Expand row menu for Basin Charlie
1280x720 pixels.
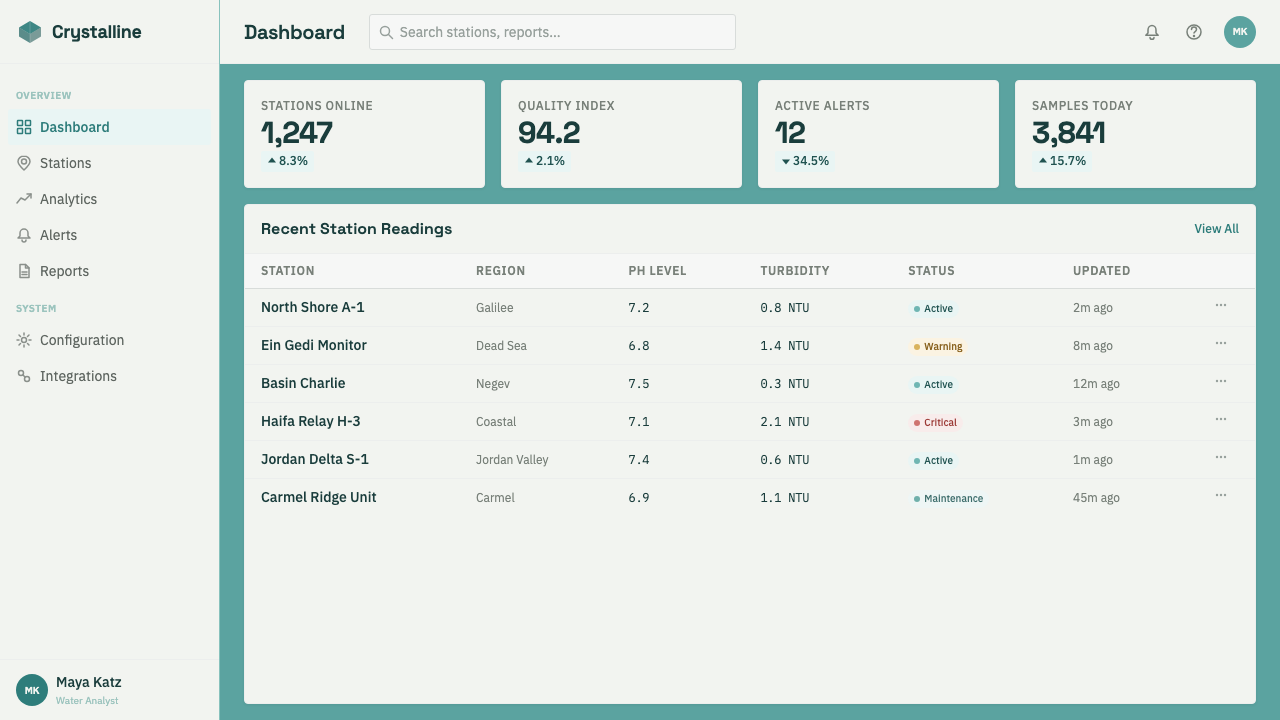pyautogui.click(x=1221, y=382)
